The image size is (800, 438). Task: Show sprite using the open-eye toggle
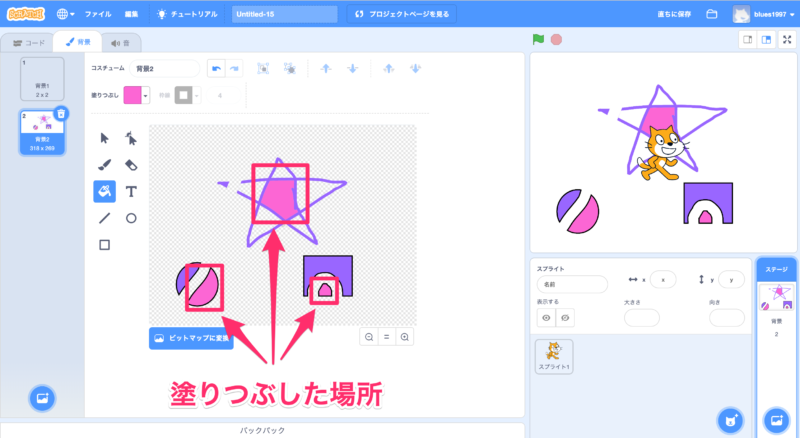click(x=546, y=318)
